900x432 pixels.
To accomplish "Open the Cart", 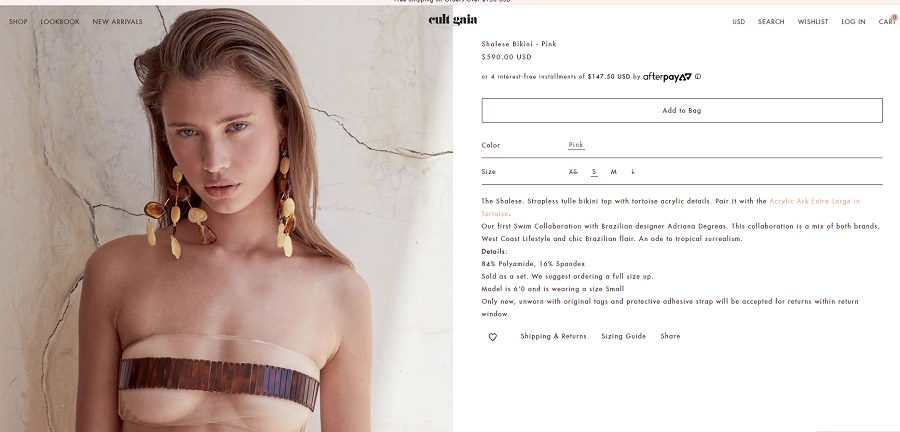I will 887,22.
